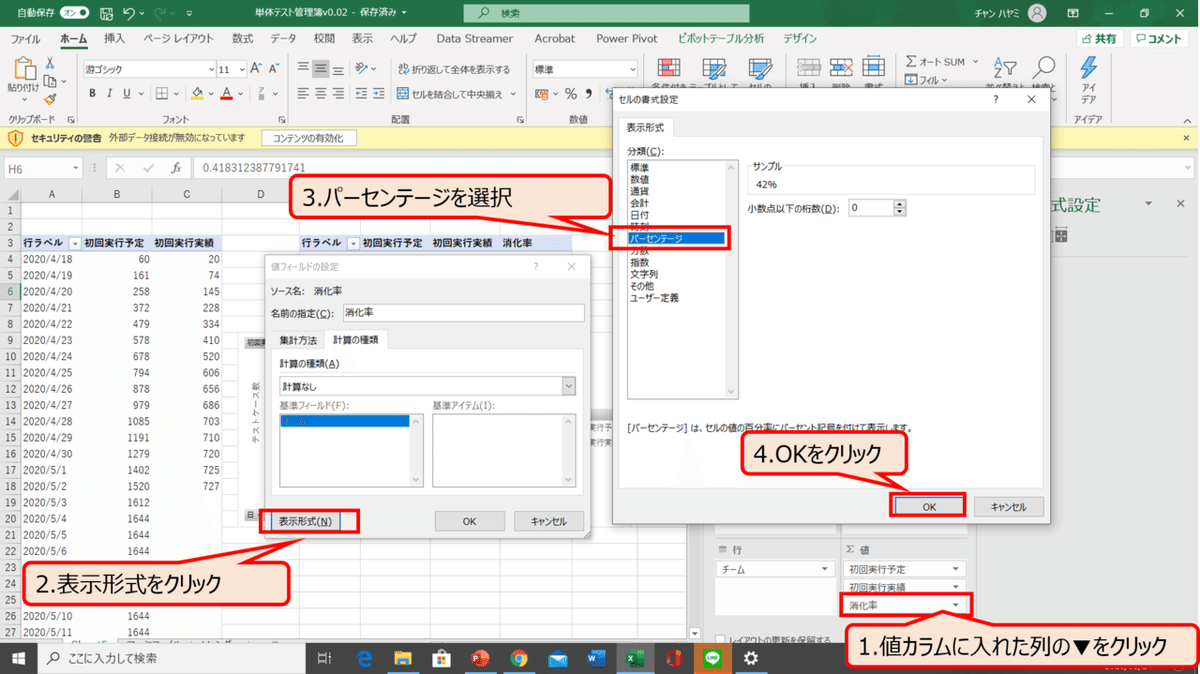Click the Insert Function fx icon
The image size is (1200, 674).
[x=176, y=168]
